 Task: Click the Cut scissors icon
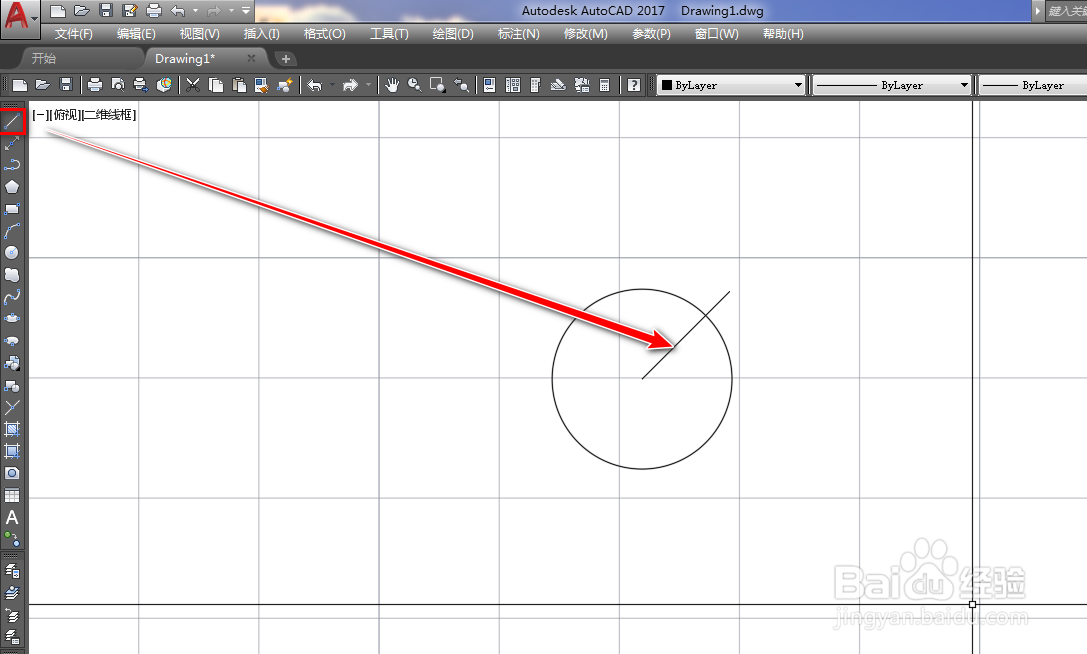coord(193,85)
